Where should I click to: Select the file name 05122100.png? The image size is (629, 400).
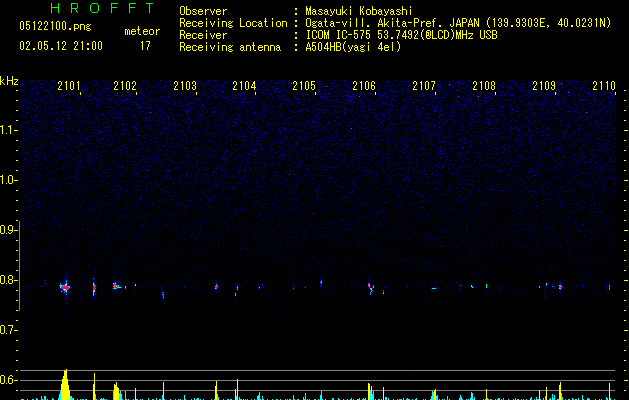pyautogui.click(x=55, y=26)
